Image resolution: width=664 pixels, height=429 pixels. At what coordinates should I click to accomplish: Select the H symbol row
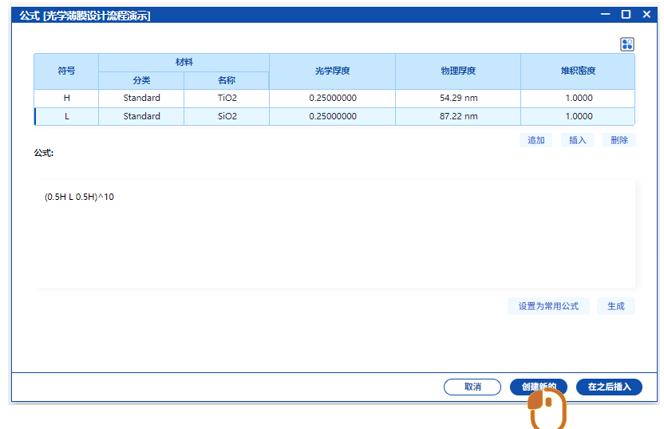[67, 98]
